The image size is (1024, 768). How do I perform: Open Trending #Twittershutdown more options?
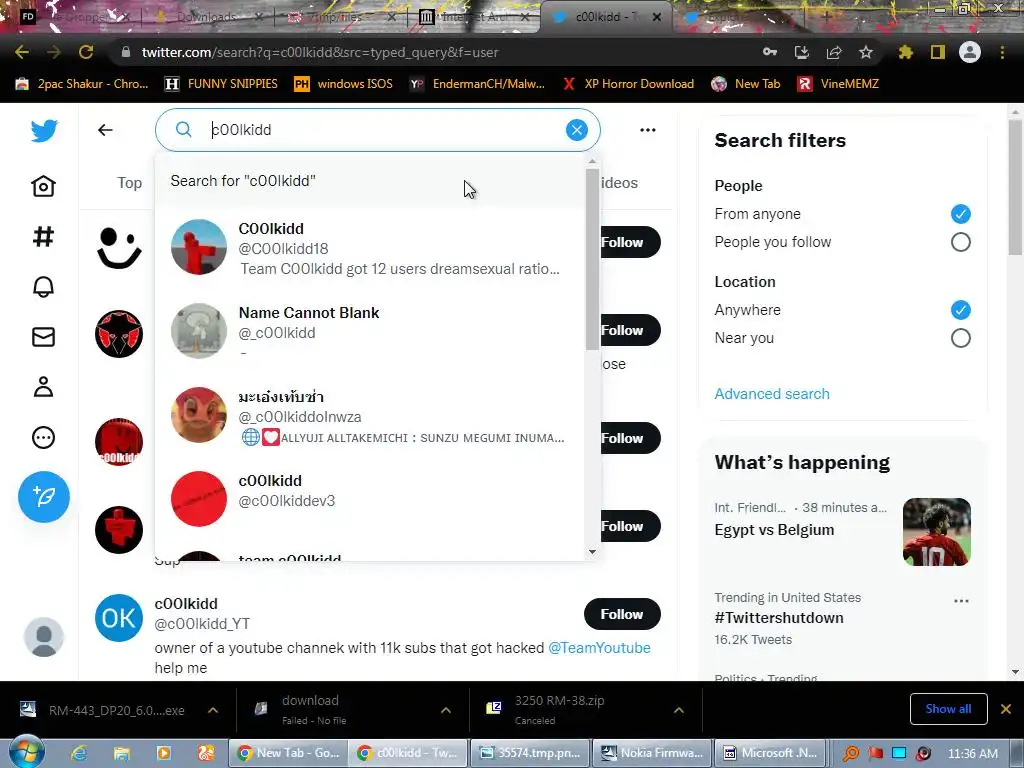961,601
